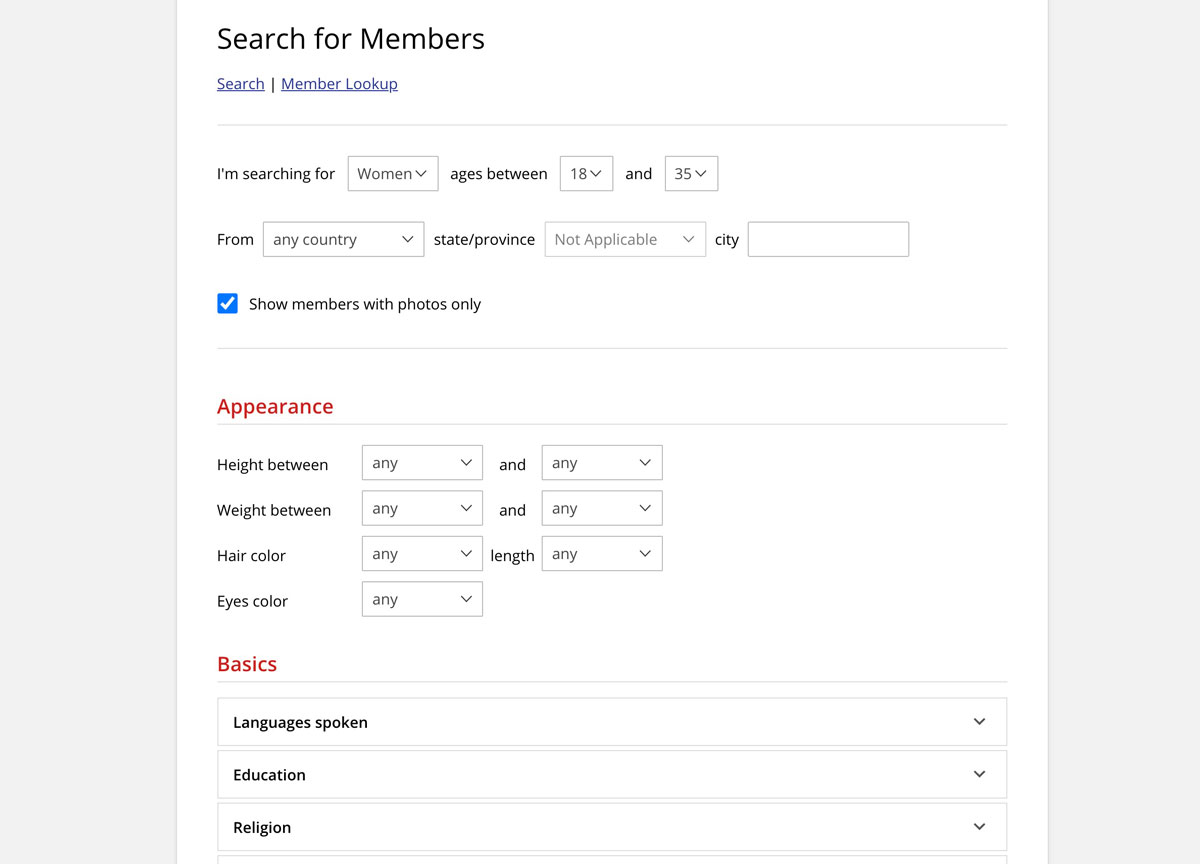1200x864 pixels.
Task: Expand the Religion section
Action: pos(611,827)
